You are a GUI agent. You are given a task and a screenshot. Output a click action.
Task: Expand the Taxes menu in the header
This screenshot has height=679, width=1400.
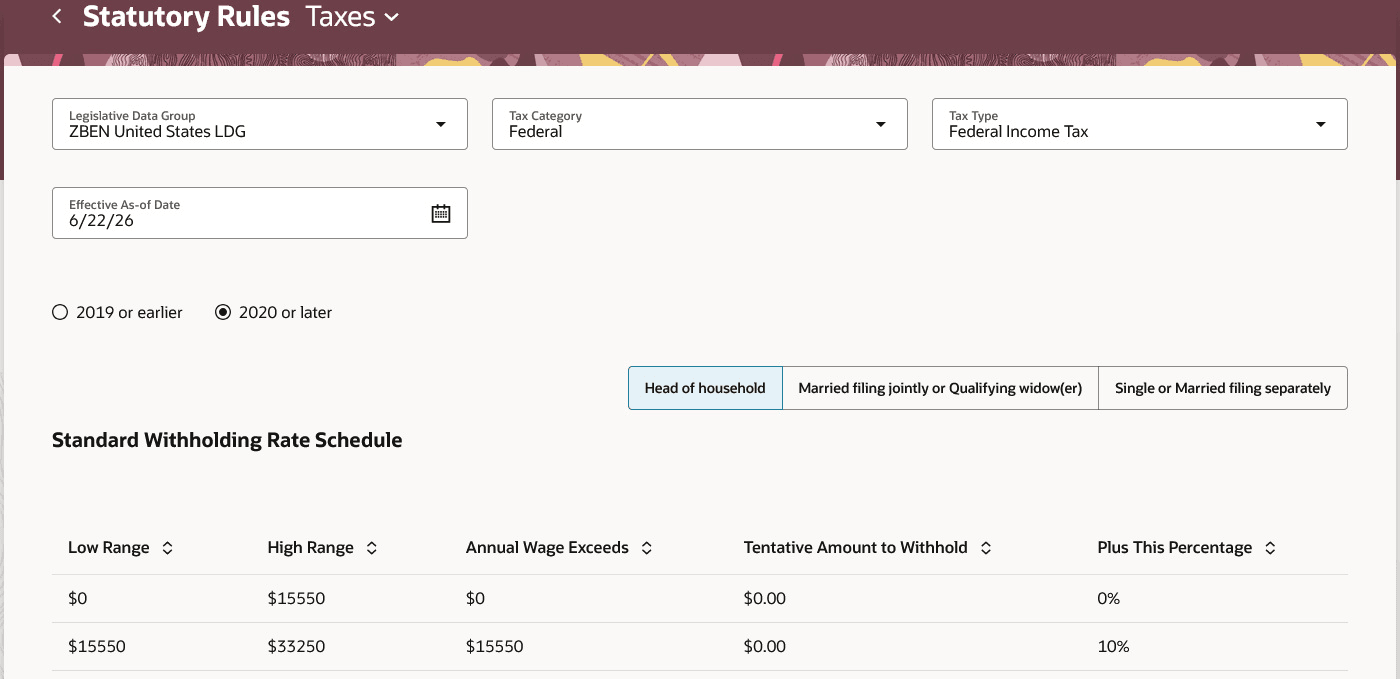coord(353,17)
